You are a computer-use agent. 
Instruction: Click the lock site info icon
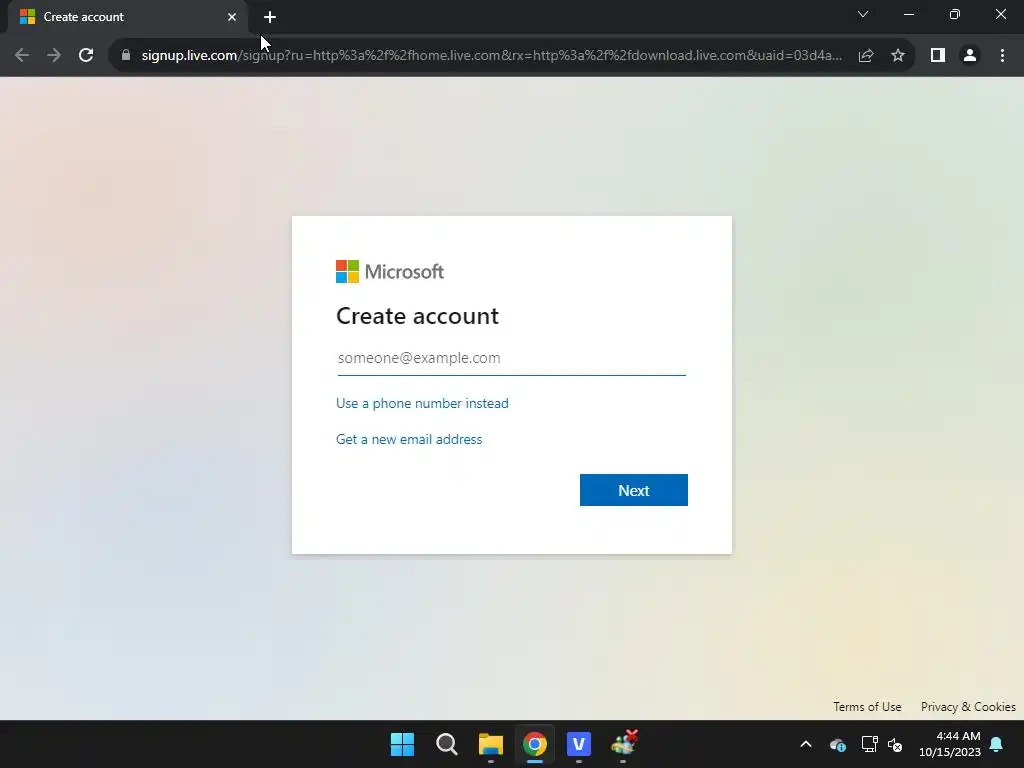click(x=125, y=56)
